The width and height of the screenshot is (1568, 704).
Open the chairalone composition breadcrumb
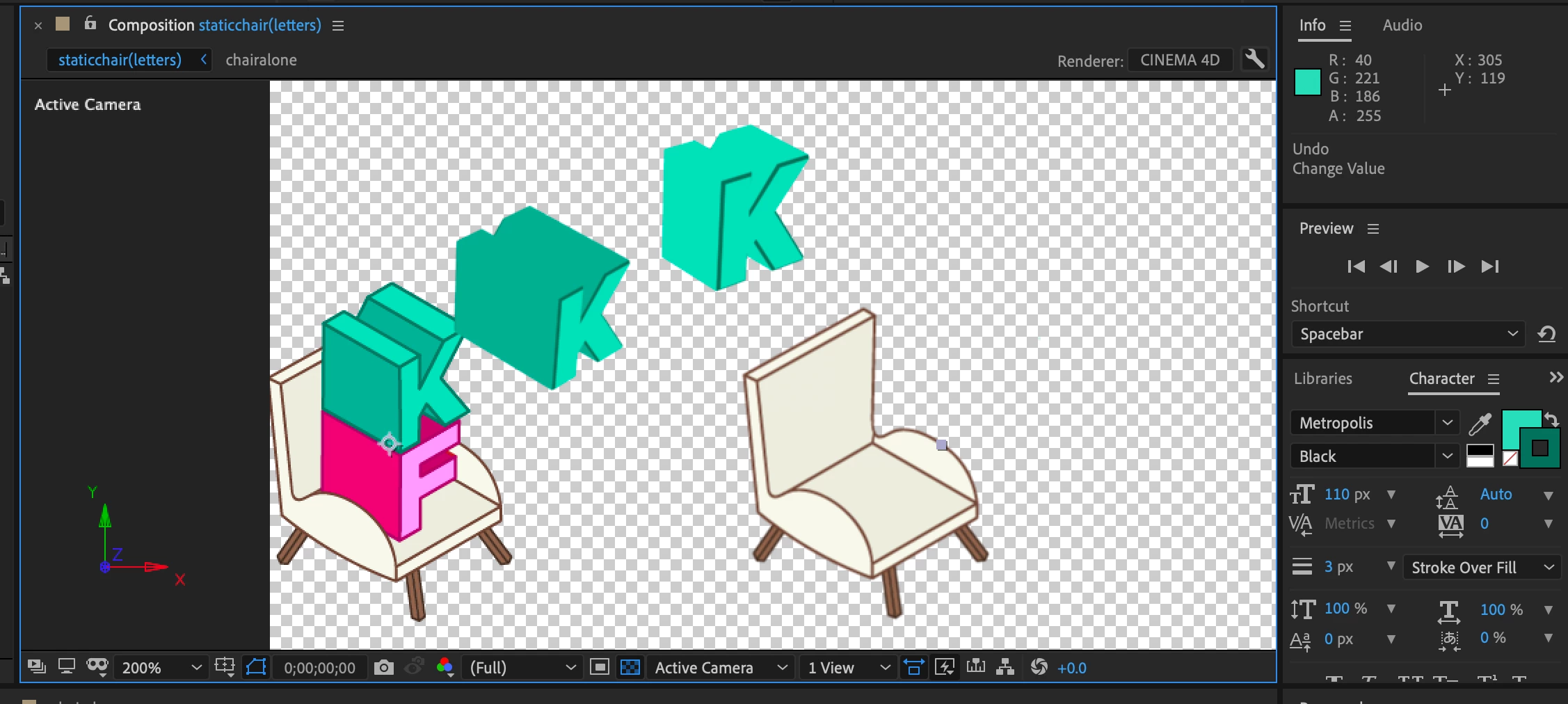(x=261, y=60)
